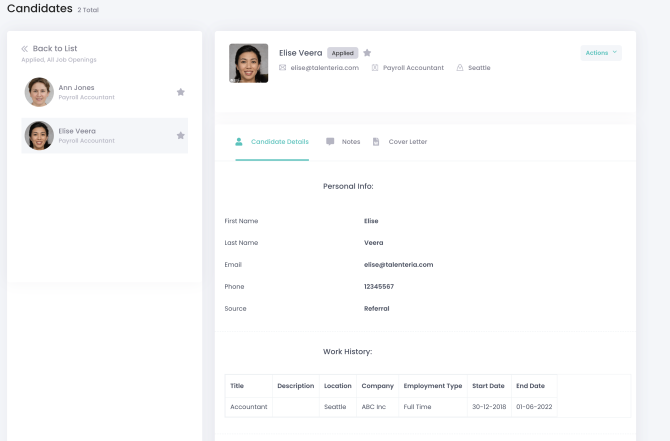Click Seattle location text in the header
Image resolution: width=670 pixels, height=441 pixels.
point(479,68)
